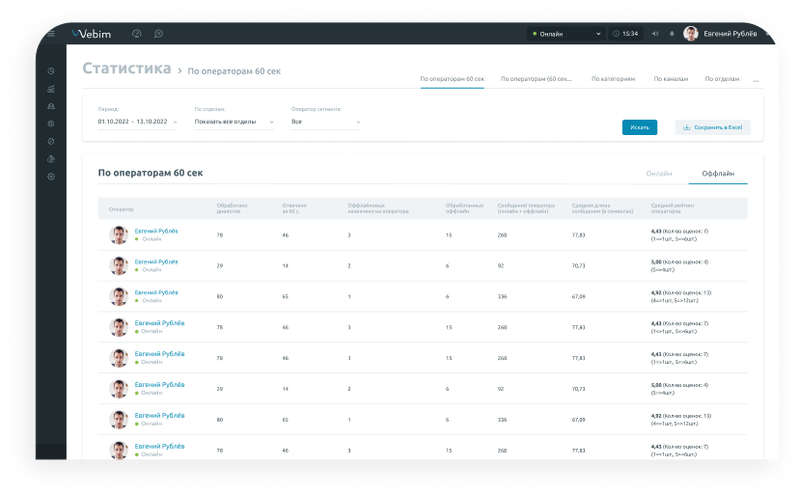Click the Обработано диалогов column header
Screen dimensions: 800x493
[x=232, y=208]
